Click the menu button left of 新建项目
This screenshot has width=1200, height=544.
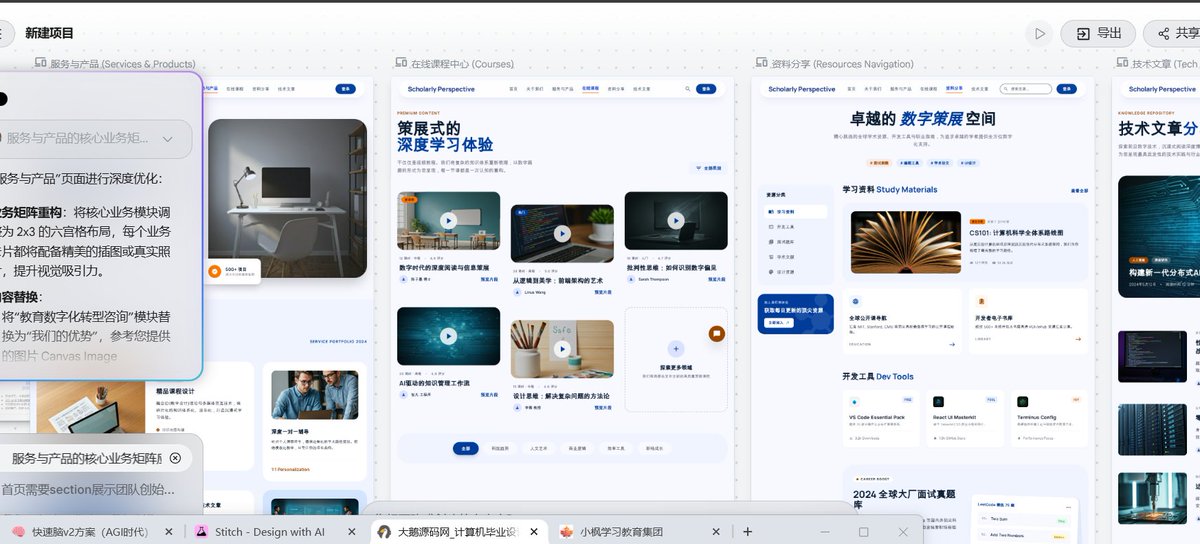click(3, 33)
